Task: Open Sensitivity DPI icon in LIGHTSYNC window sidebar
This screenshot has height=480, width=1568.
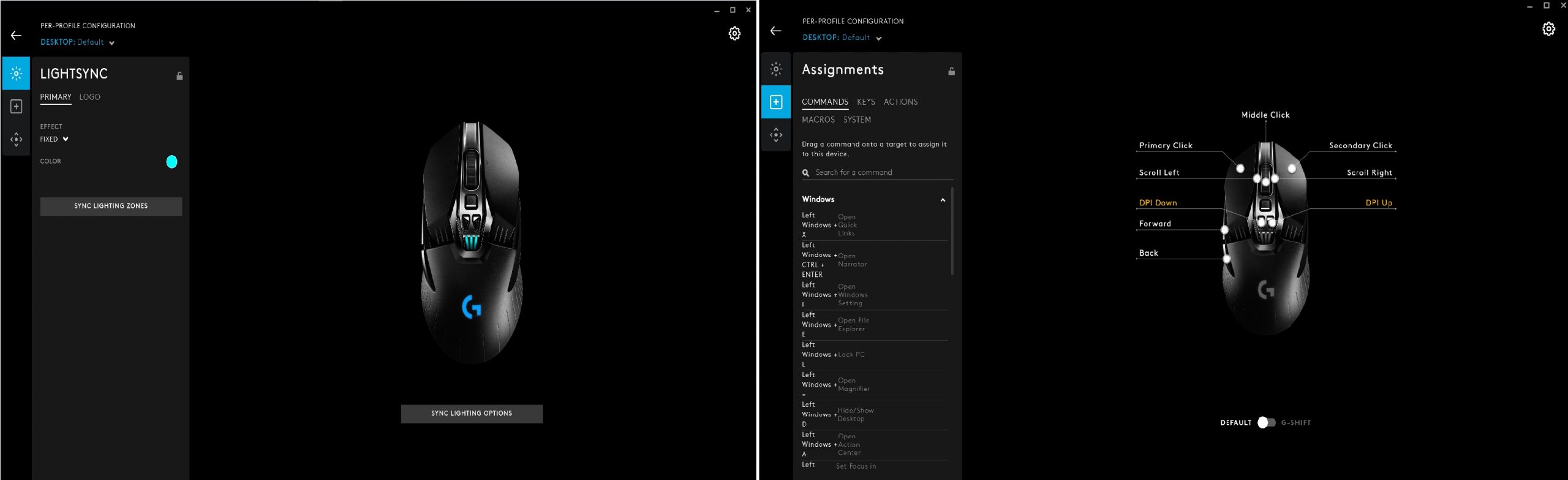Action: 17,139
